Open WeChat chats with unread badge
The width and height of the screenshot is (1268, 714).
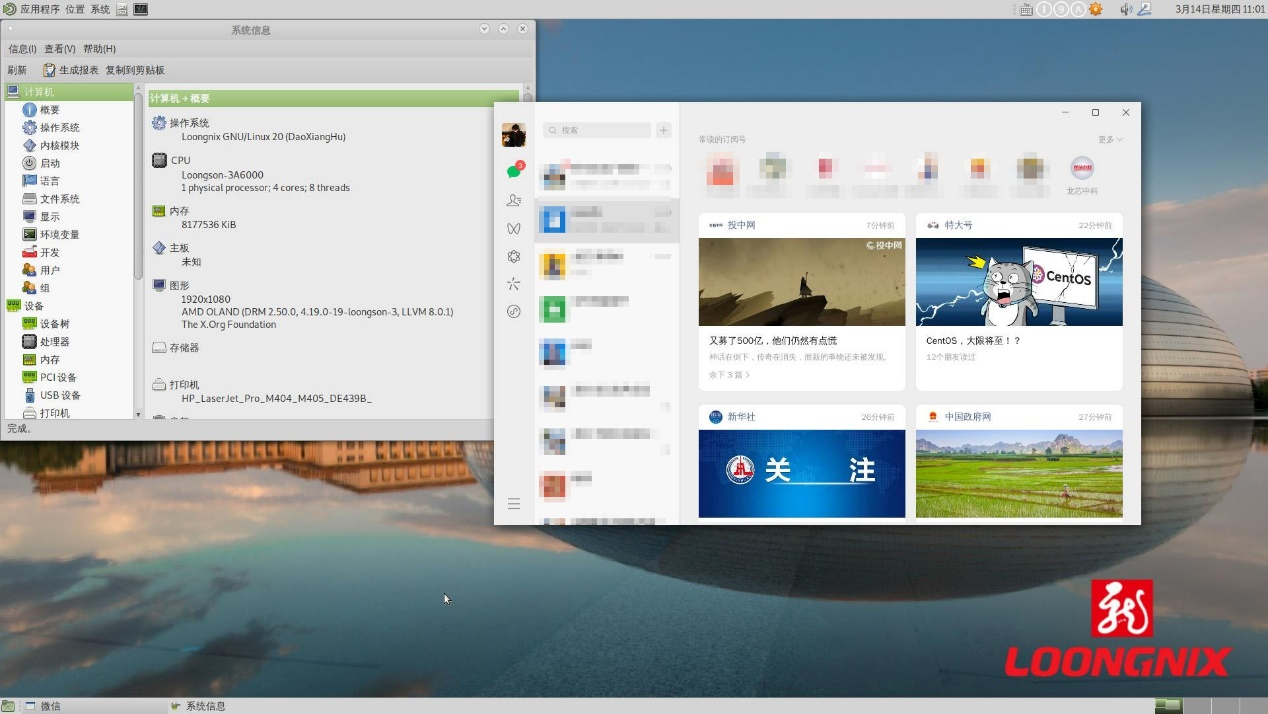(514, 172)
